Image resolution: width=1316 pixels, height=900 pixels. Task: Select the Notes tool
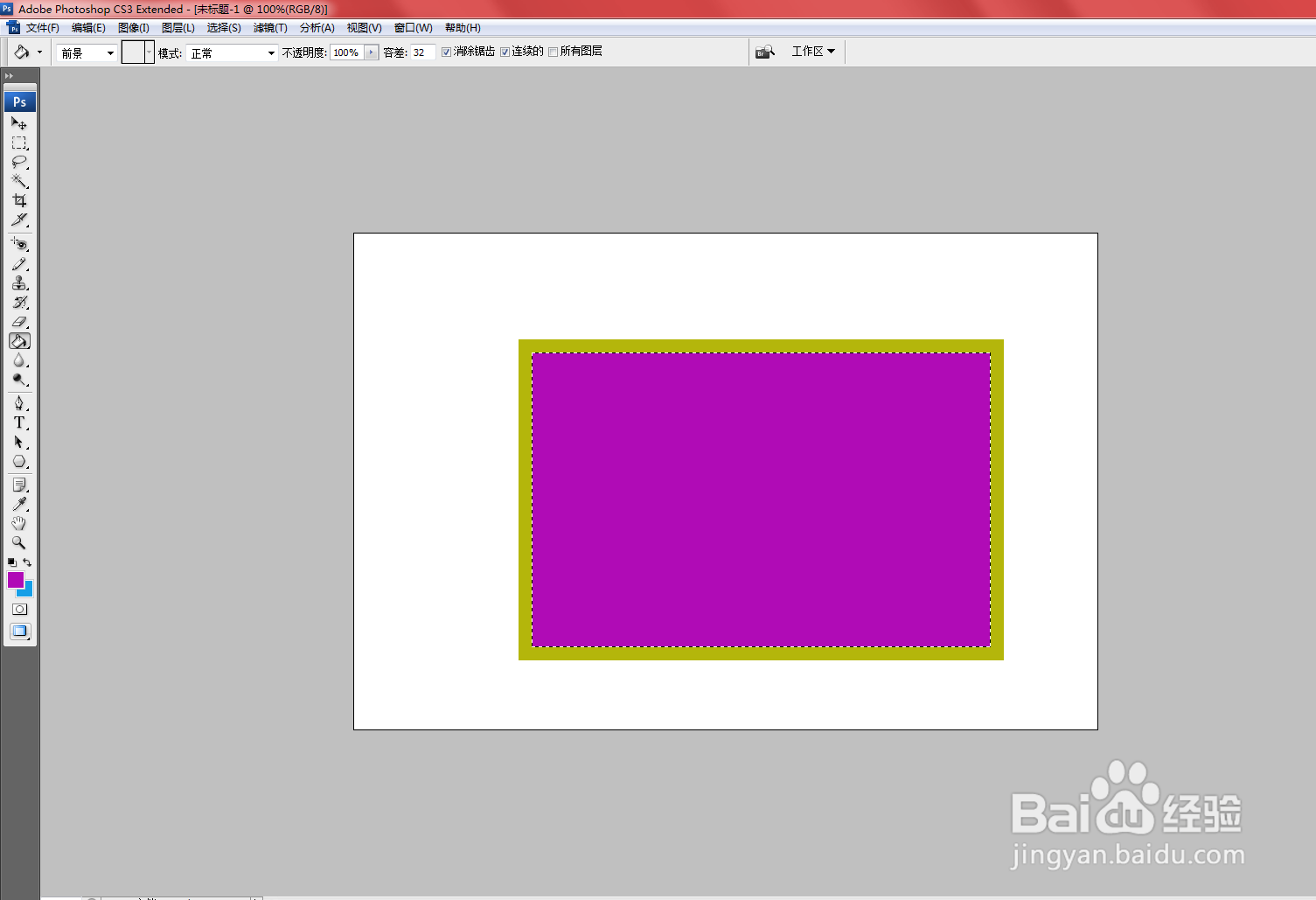pyautogui.click(x=19, y=485)
